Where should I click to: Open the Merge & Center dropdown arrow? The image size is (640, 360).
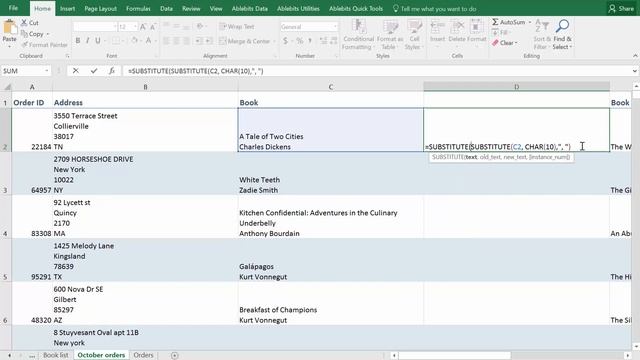tap(273, 41)
